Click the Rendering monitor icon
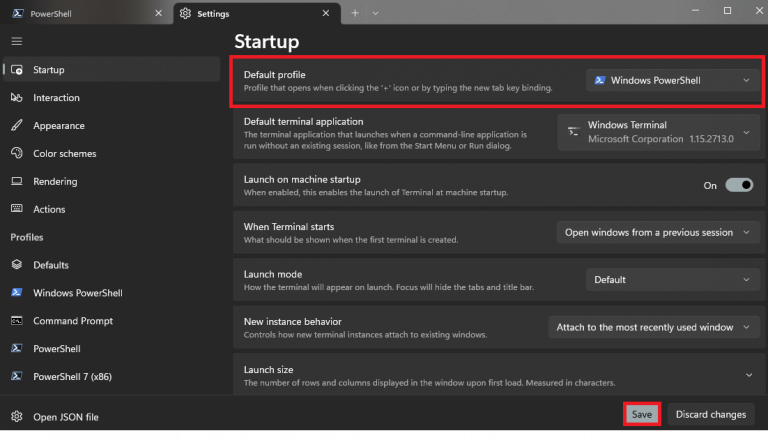768x440 pixels. coord(17,181)
